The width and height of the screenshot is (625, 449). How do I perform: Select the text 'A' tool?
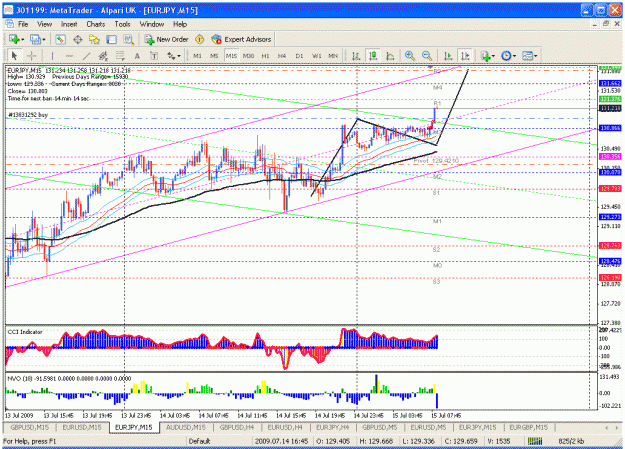pyautogui.click(x=137, y=56)
